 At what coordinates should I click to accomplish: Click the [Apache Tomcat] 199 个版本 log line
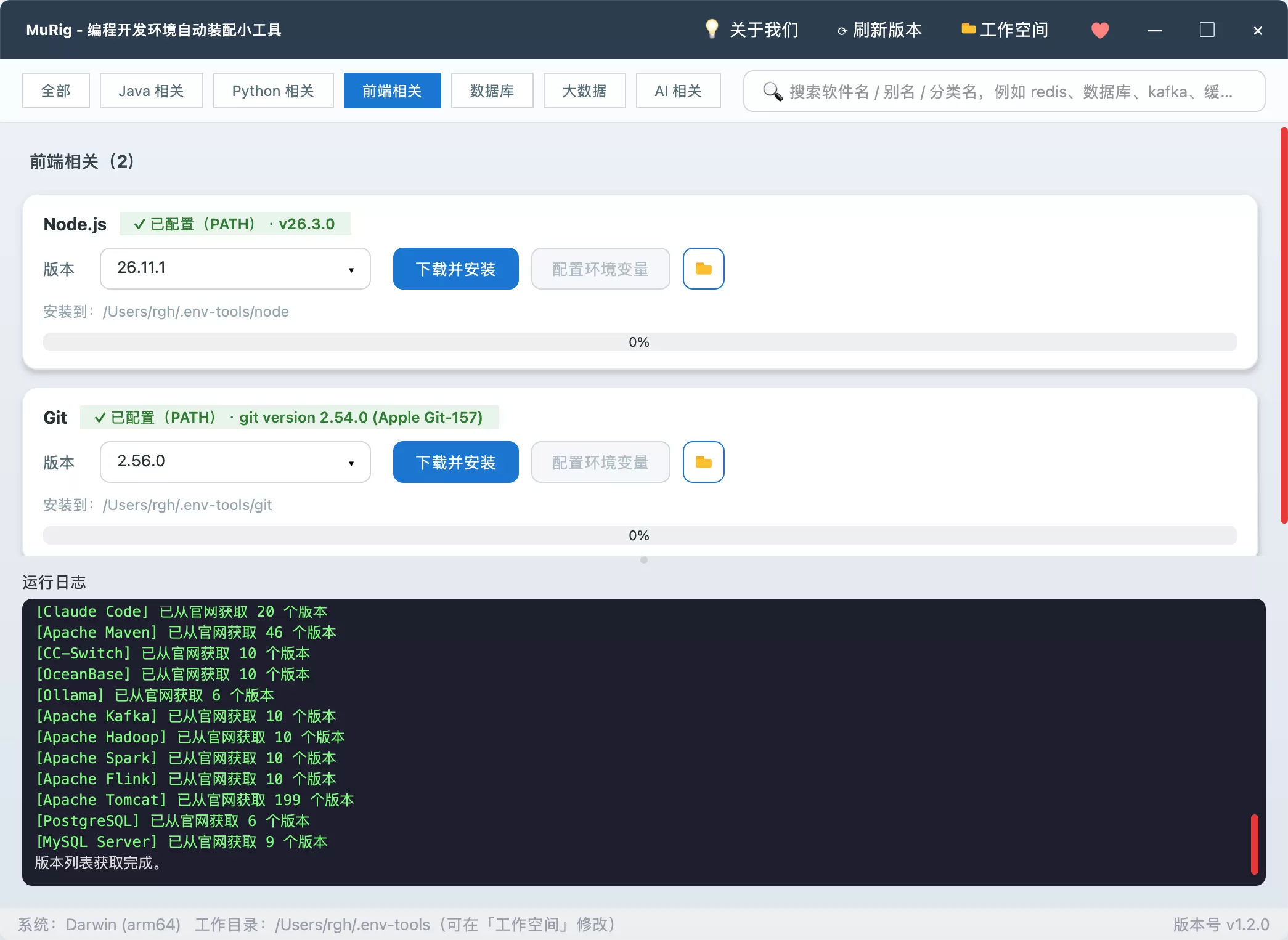(x=195, y=800)
